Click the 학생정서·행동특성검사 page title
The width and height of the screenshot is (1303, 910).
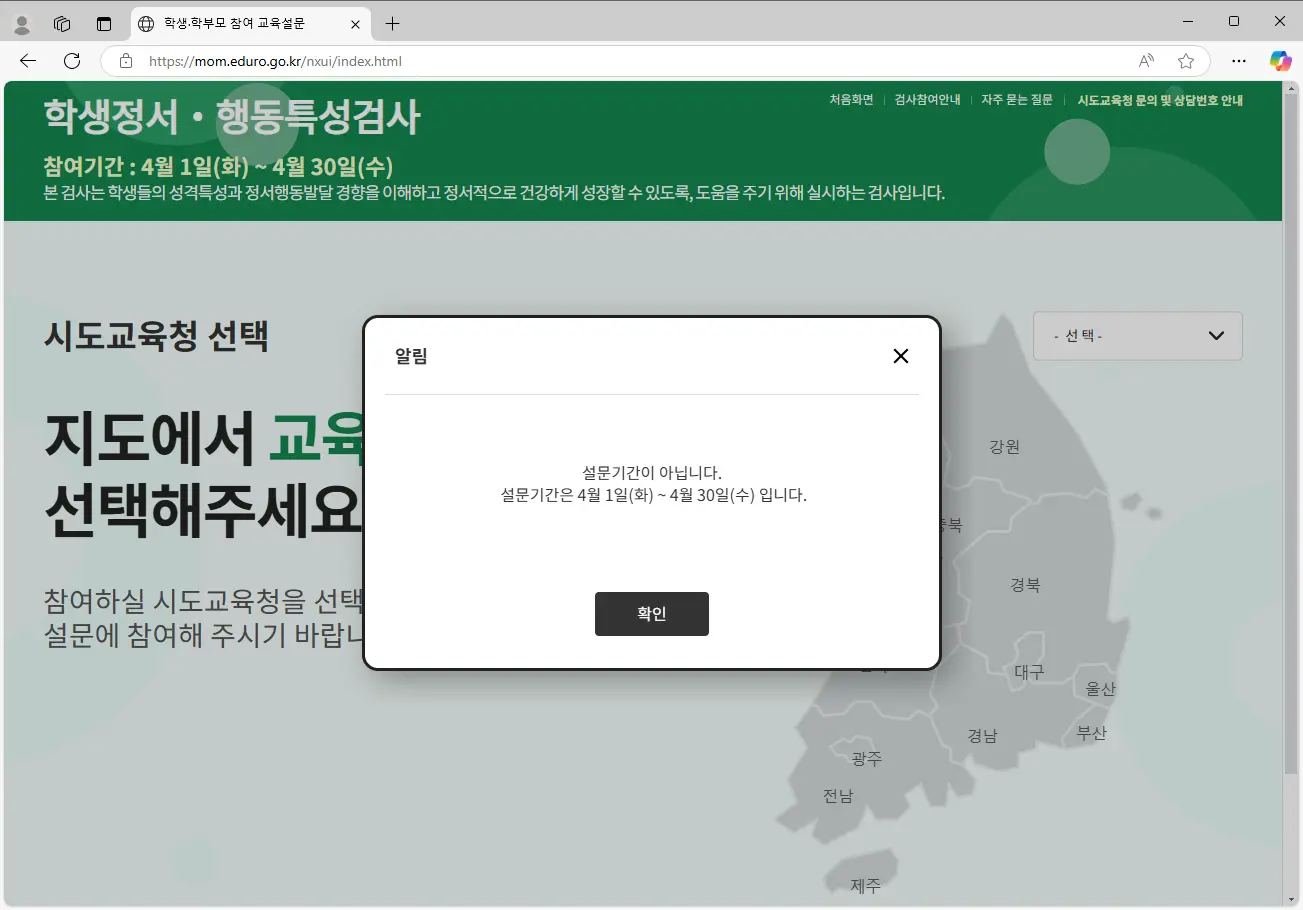tap(232, 118)
